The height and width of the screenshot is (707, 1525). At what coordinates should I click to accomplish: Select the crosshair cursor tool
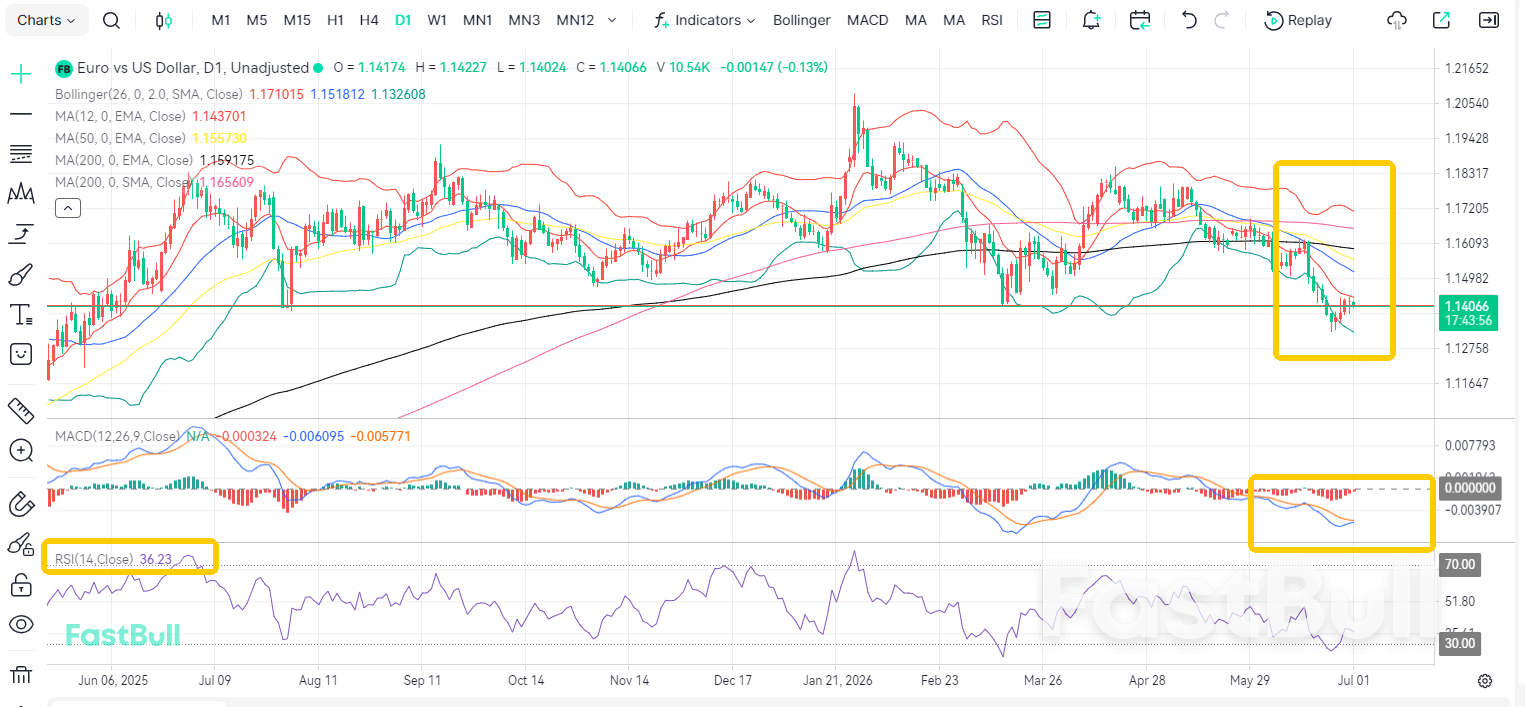(x=21, y=73)
